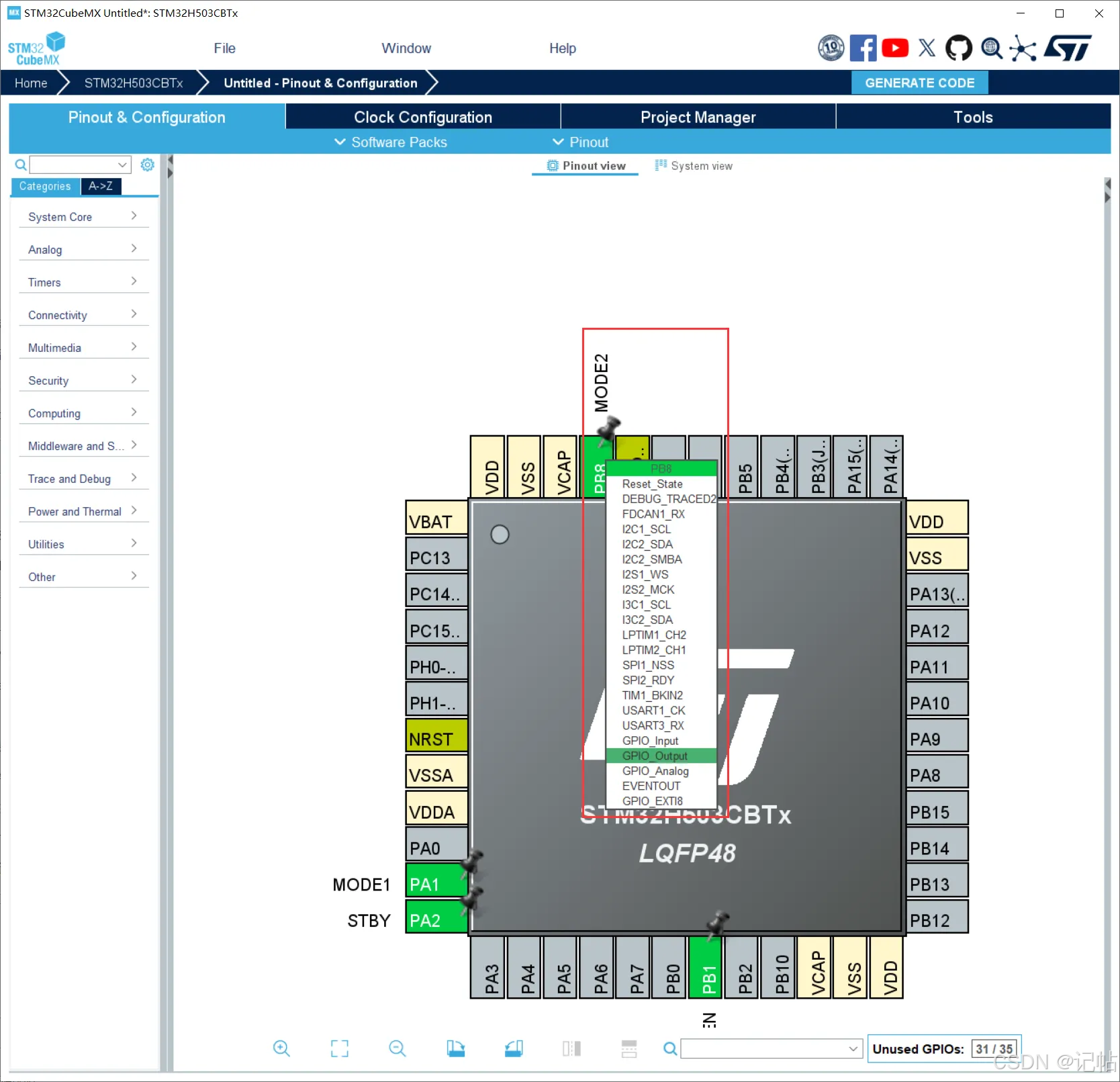
Task: Choose I2C1_SCL in the PB8 menu
Action: (661, 529)
